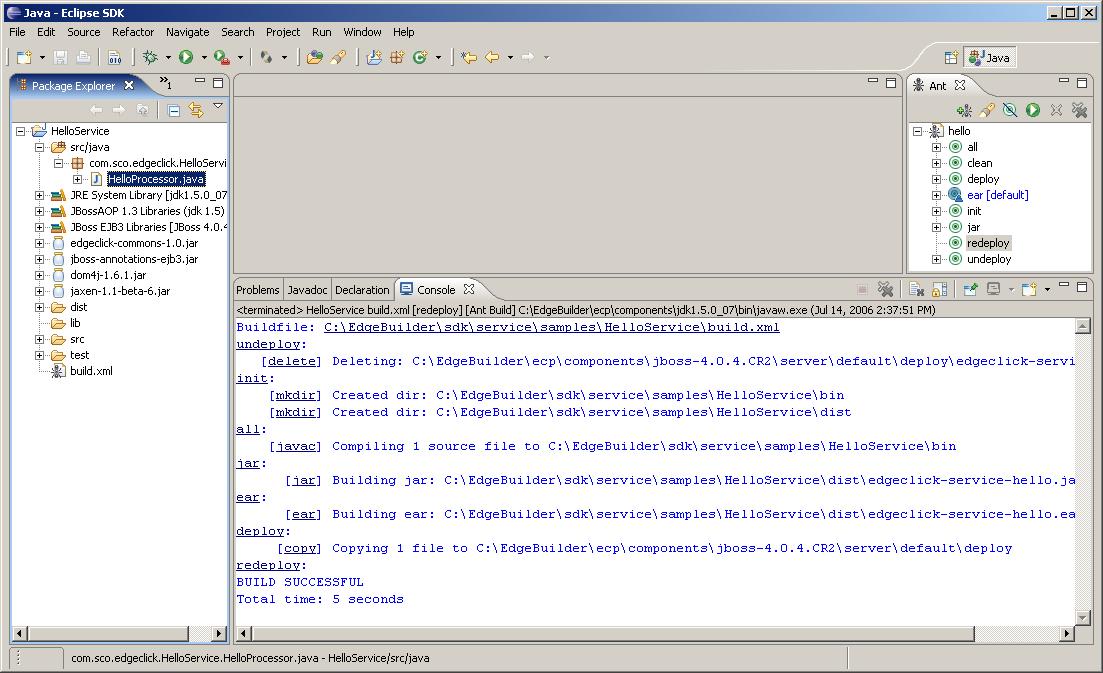Click the [javac] link in console

pos(295,446)
